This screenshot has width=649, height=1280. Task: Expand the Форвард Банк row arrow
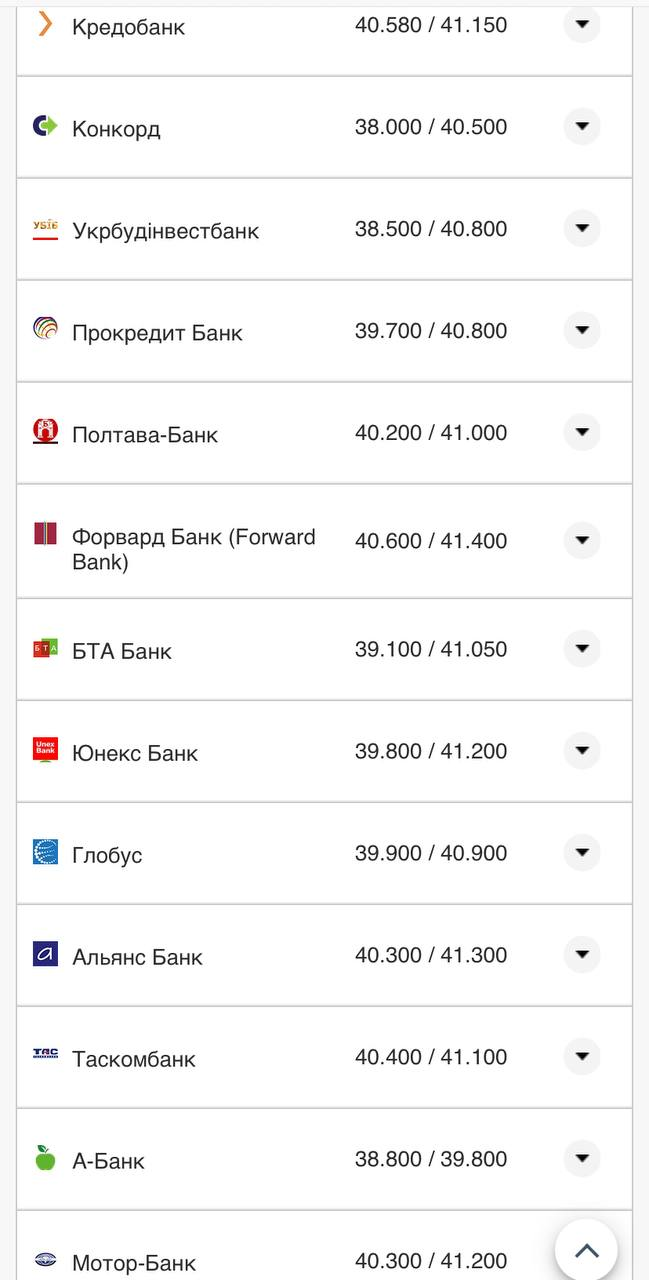pos(582,540)
